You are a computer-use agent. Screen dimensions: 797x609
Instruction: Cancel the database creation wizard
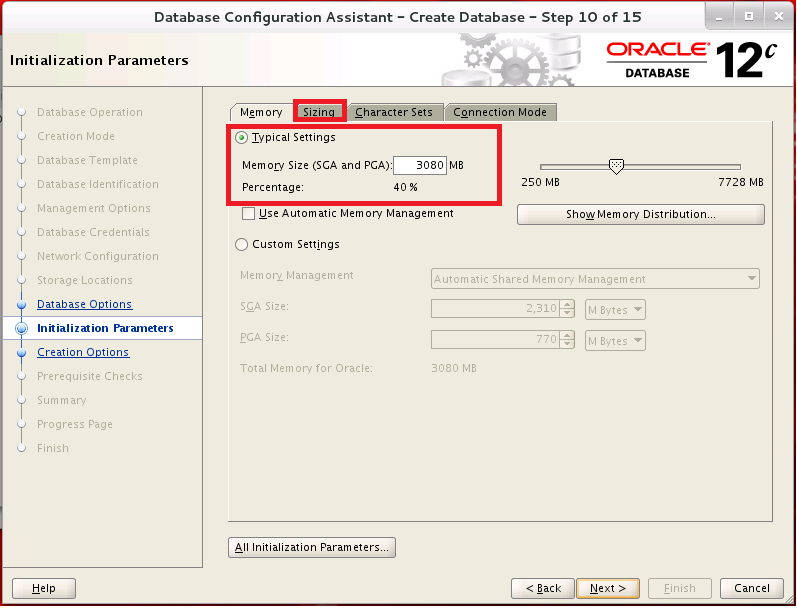tap(751, 588)
